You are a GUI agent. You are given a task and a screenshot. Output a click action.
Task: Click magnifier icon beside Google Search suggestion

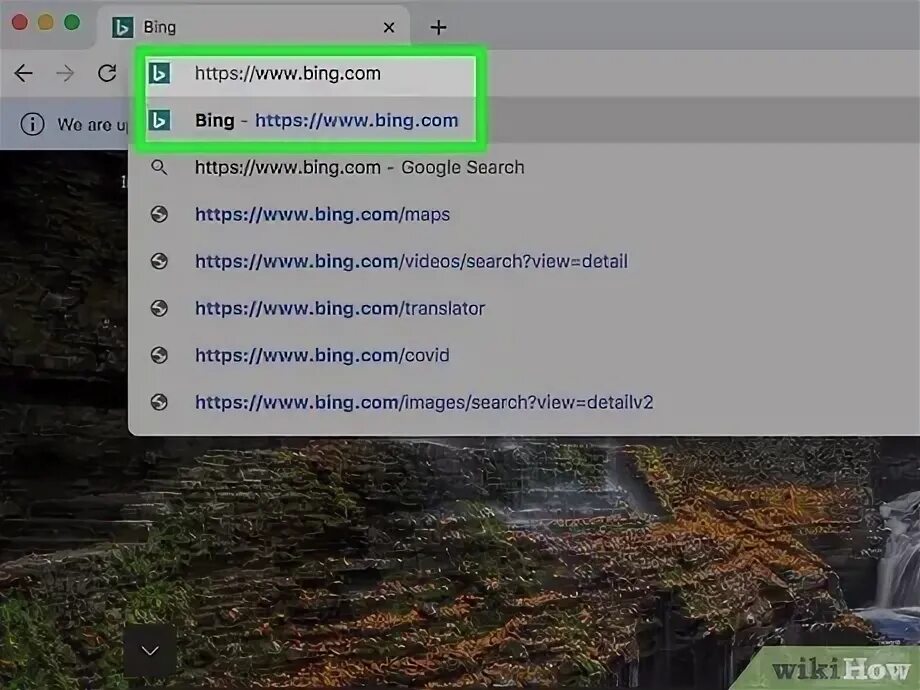pos(159,167)
